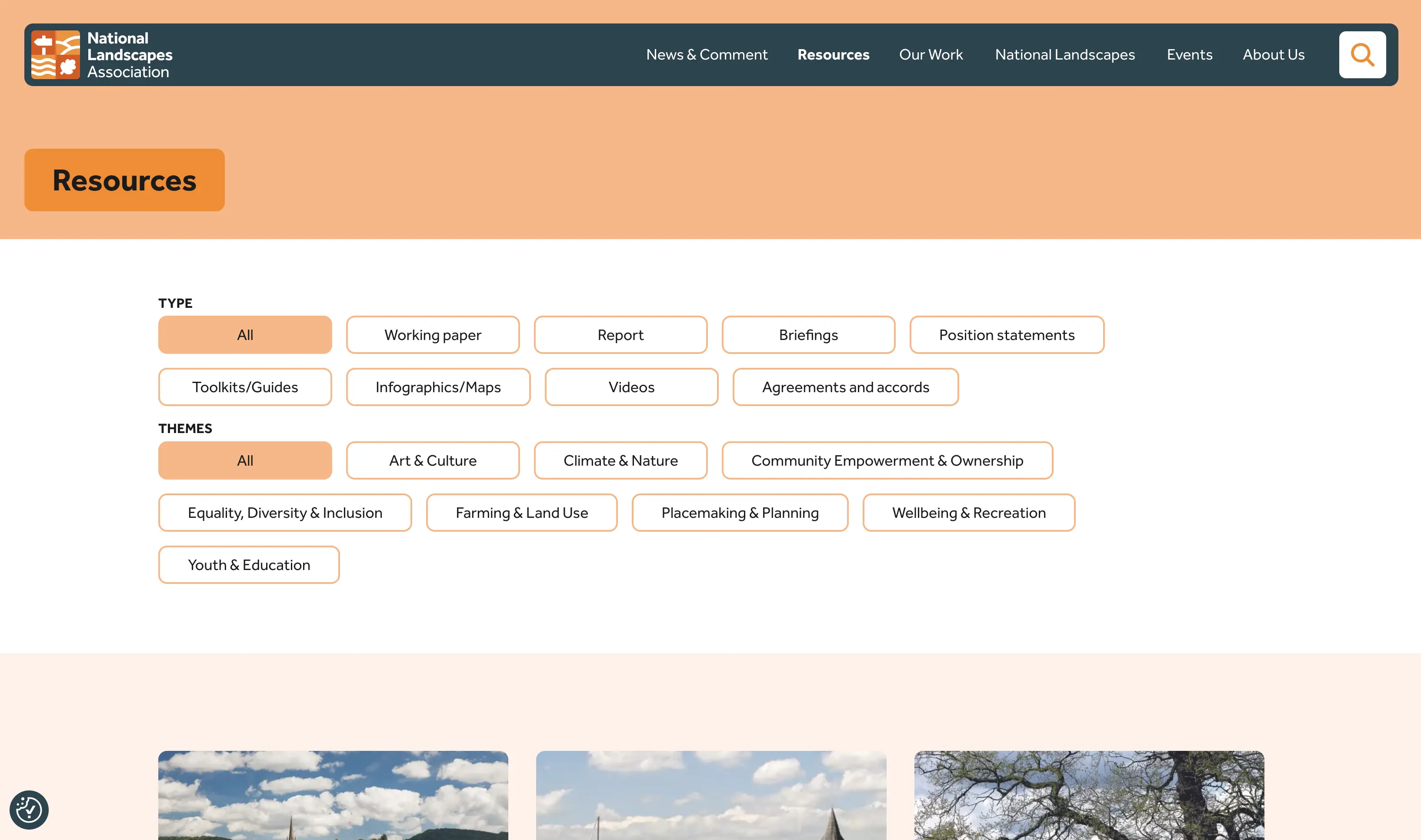The image size is (1421, 840).
Task: Open National Landscapes navigation item
Action: point(1064,55)
